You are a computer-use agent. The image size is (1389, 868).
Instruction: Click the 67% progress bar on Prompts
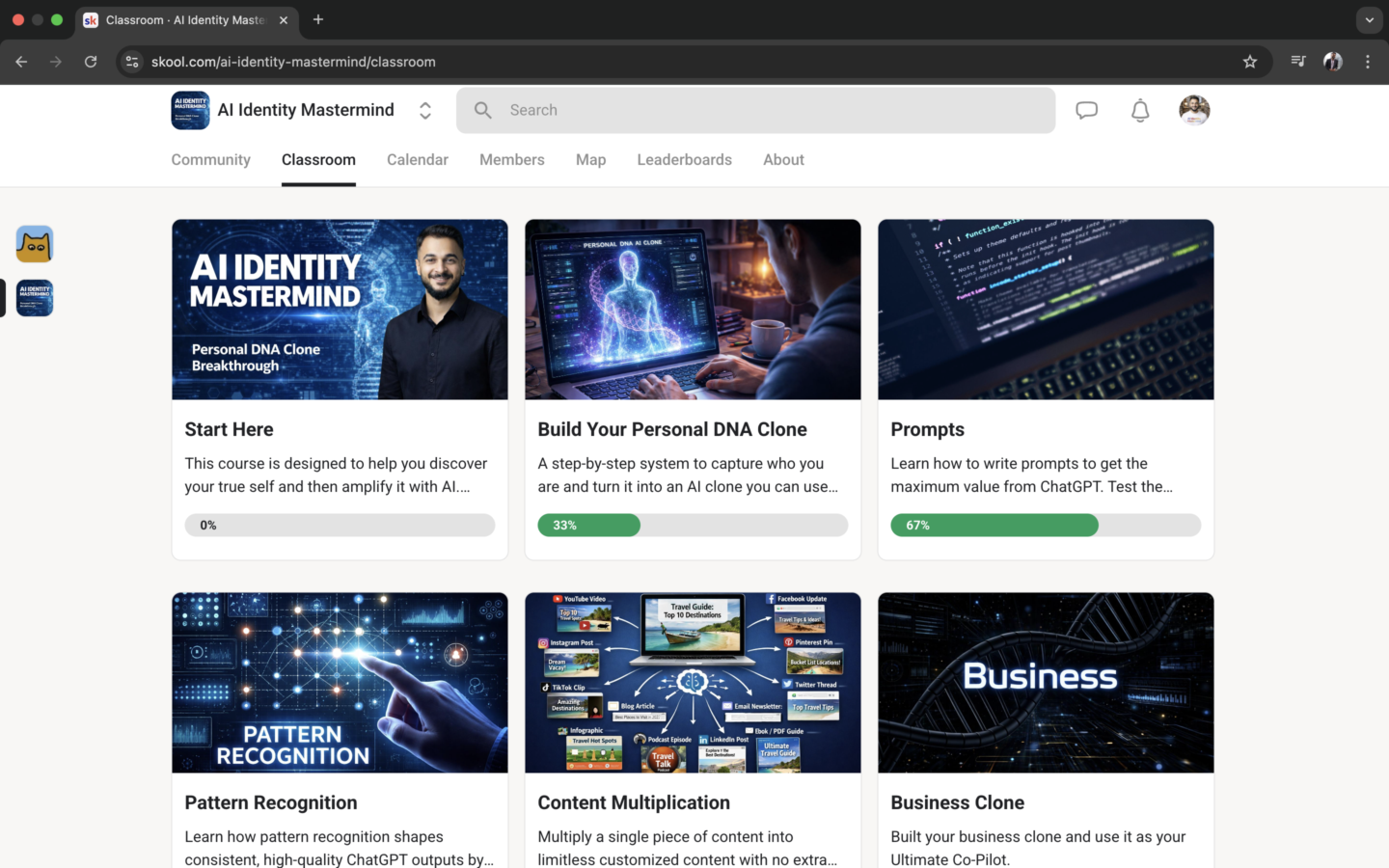(x=1046, y=525)
